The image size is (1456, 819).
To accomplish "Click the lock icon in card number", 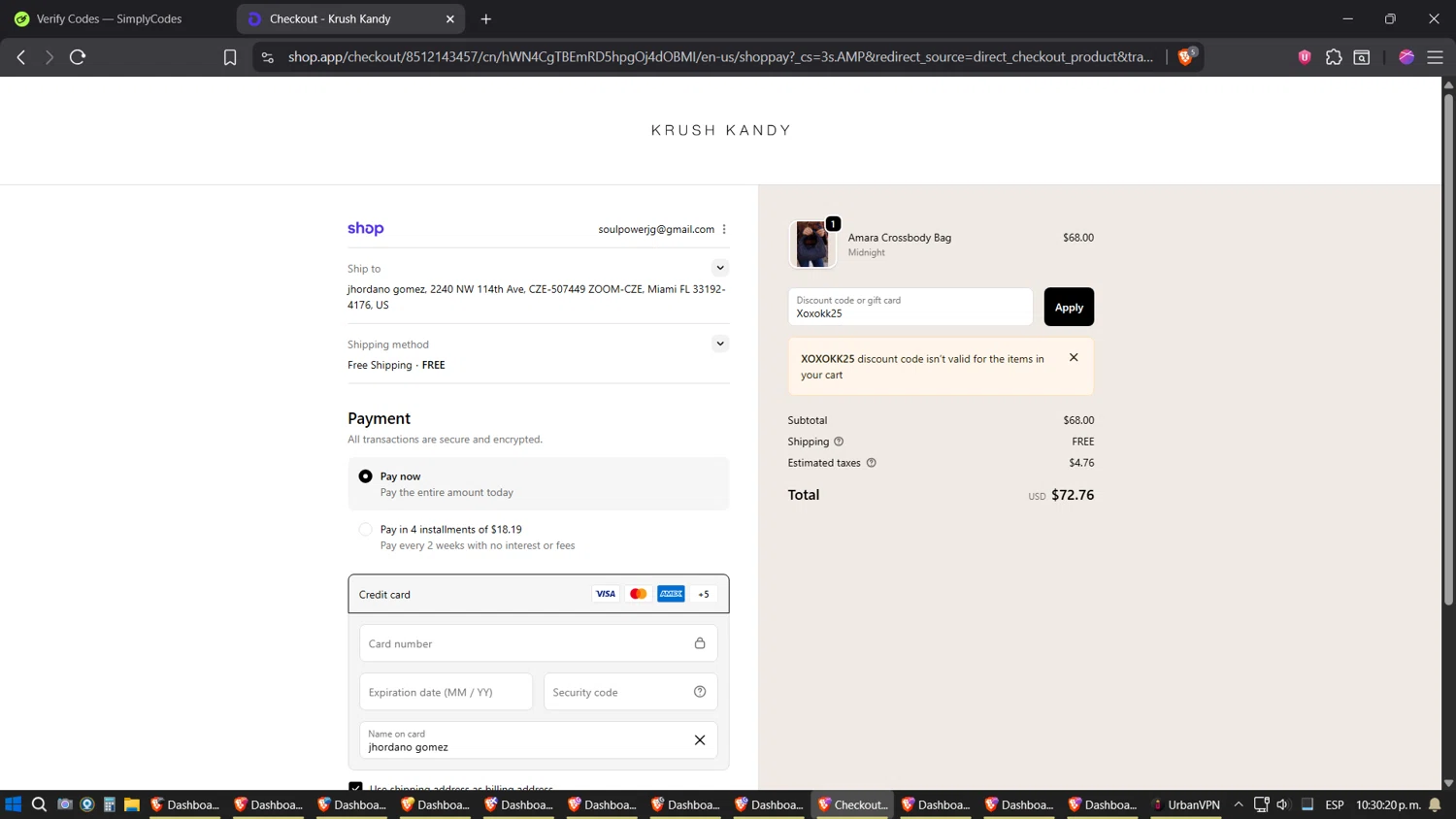I will coord(700,643).
